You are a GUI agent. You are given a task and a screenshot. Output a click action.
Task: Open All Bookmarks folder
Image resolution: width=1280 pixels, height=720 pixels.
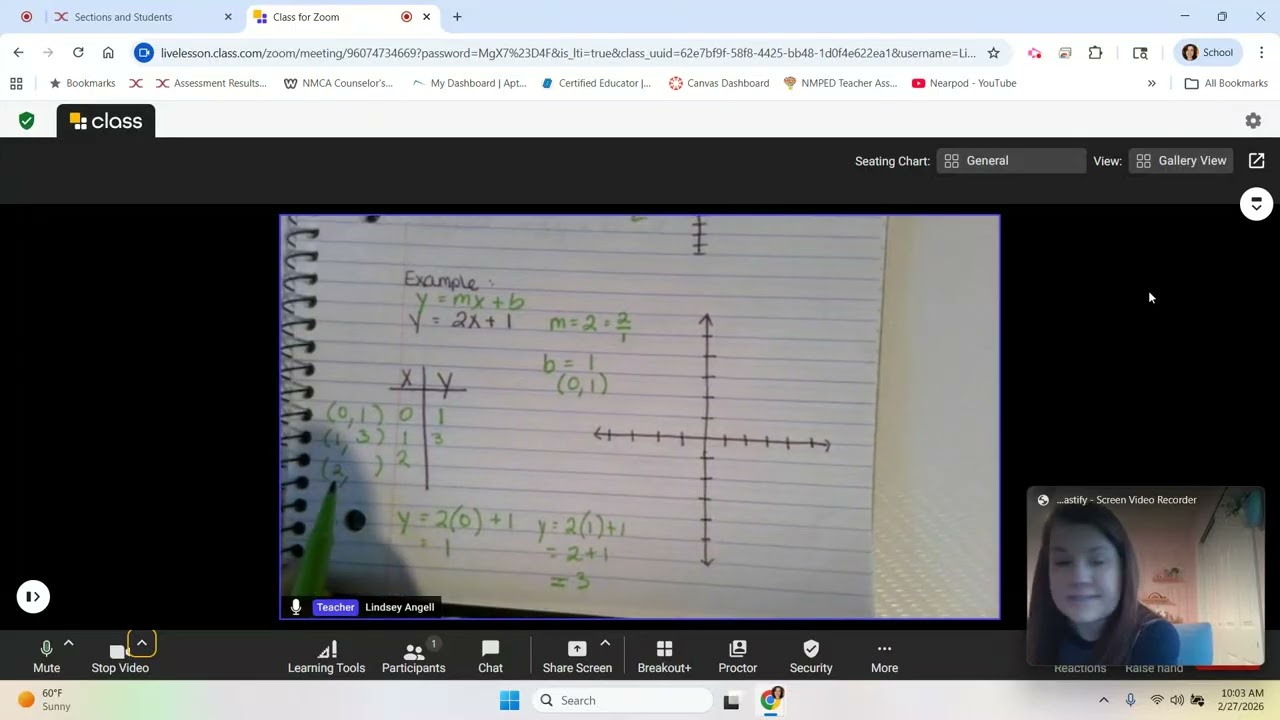[x=1226, y=83]
